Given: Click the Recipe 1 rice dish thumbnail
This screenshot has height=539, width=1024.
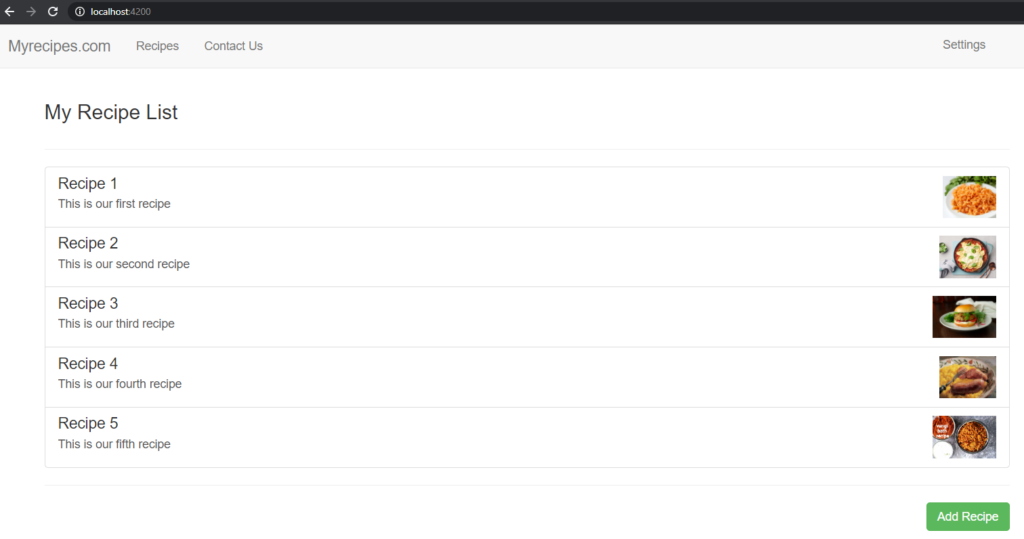Looking at the screenshot, I should click(x=969, y=197).
